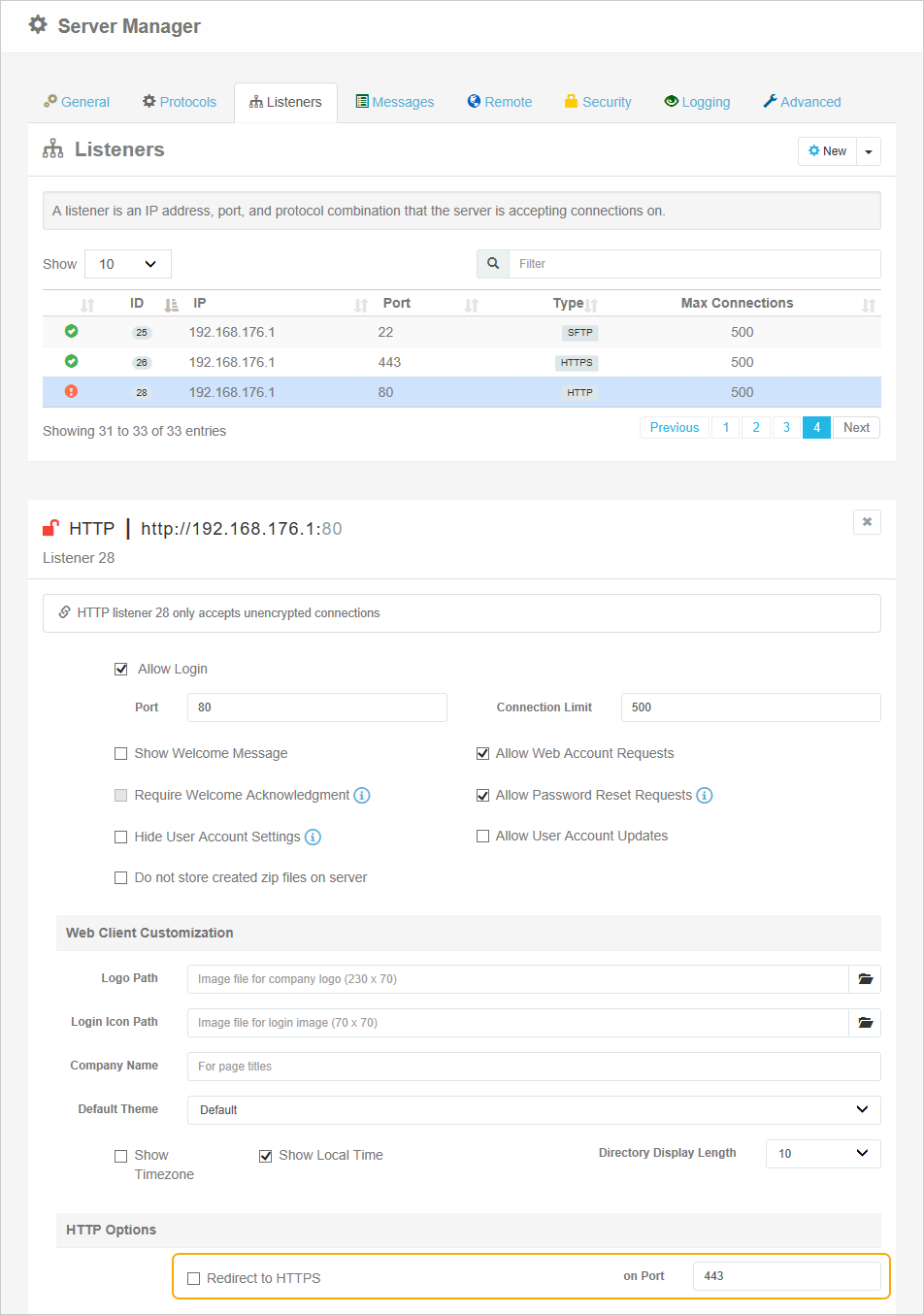
Task: Click the current page 4 button
Action: pos(817,428)
